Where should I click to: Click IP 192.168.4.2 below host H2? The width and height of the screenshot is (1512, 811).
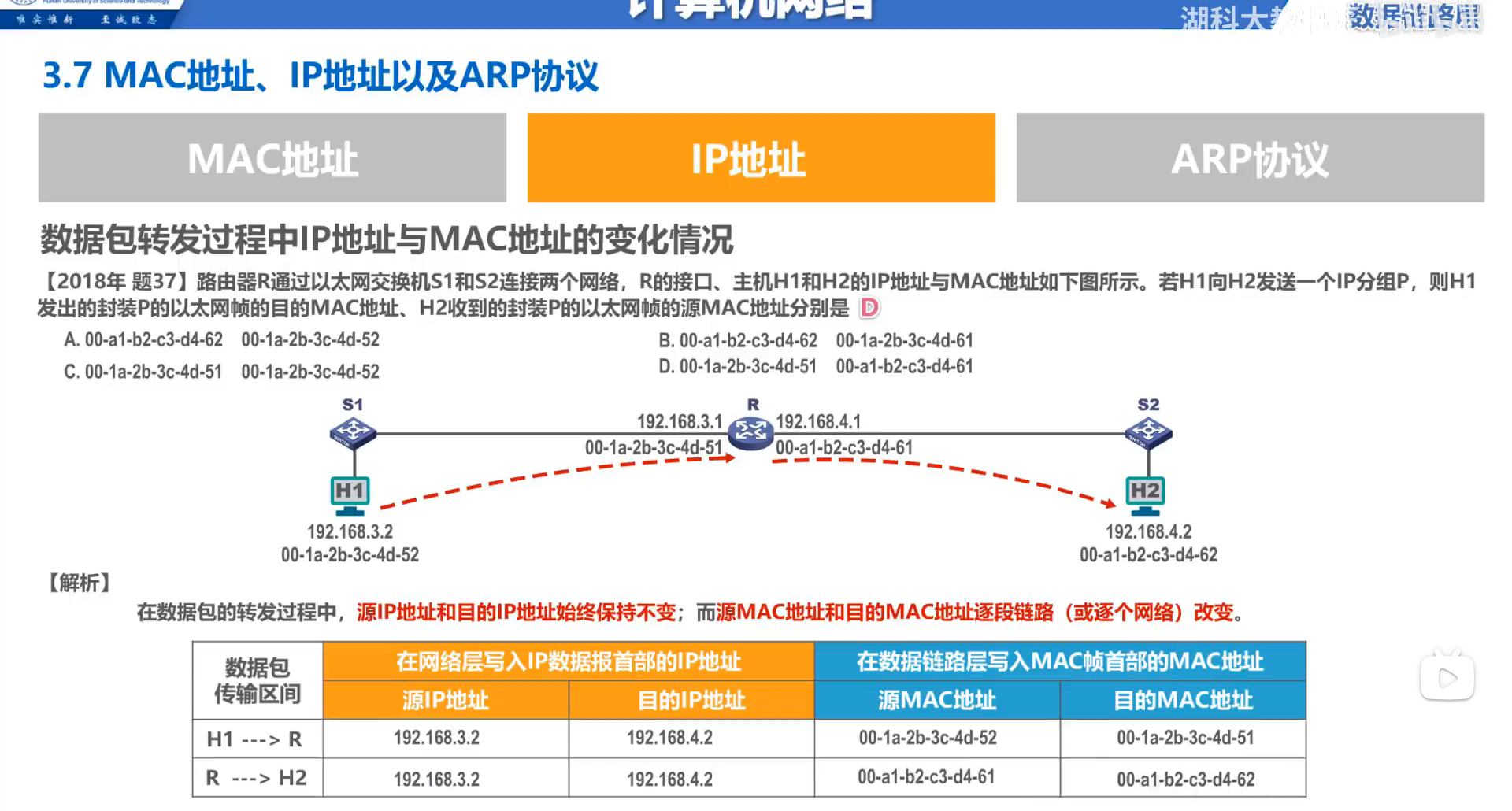[x=1148, y=531]
